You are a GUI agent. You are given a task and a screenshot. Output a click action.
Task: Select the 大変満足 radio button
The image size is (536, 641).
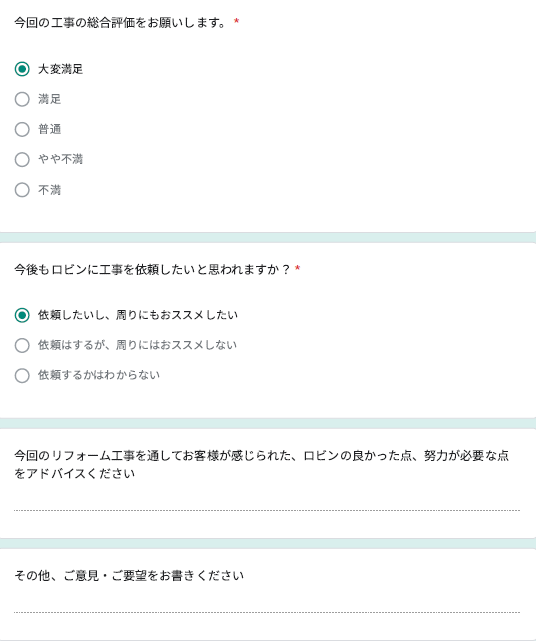[22, 69]
